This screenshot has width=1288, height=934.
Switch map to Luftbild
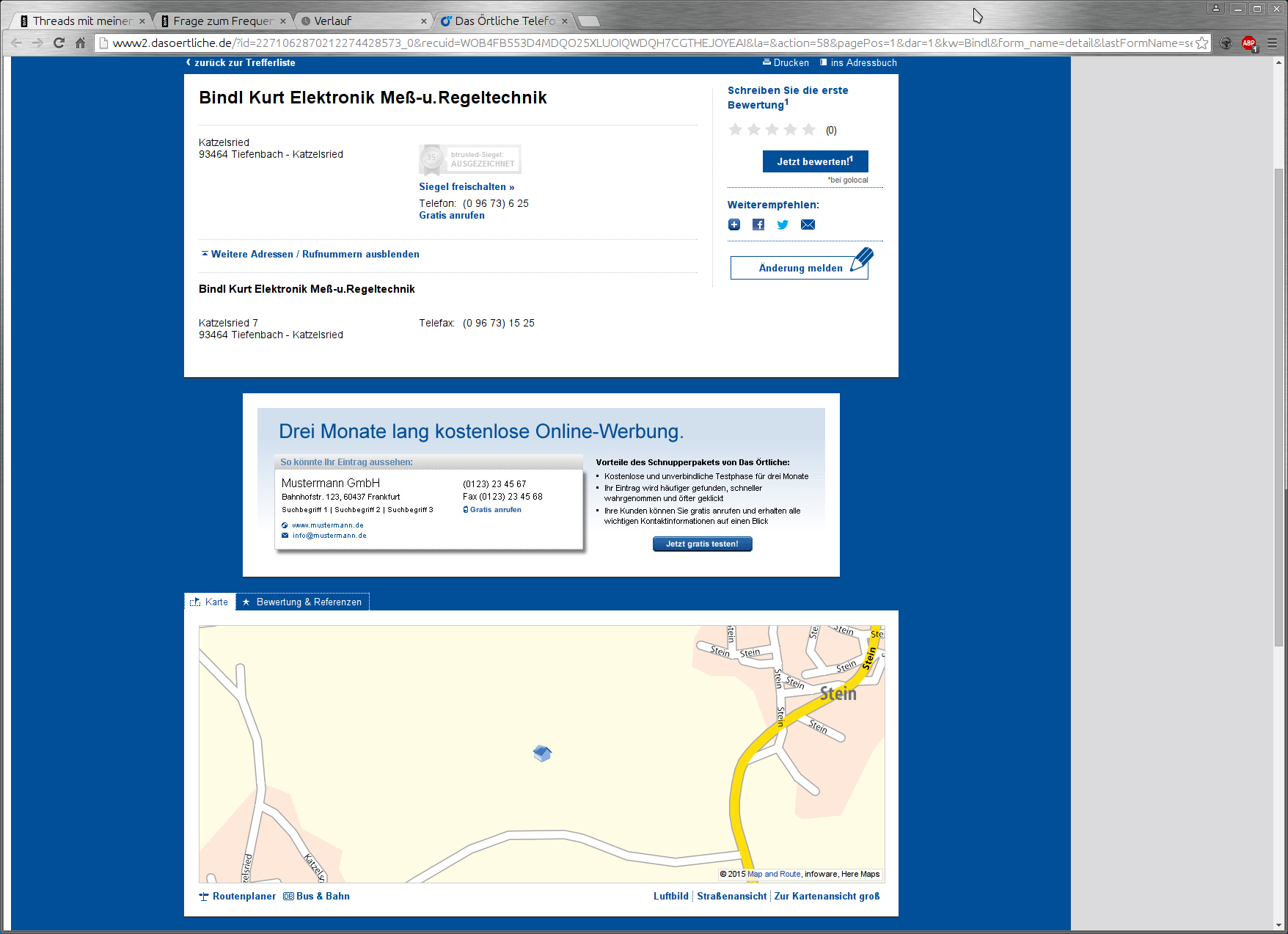click(x=671, y=896)
